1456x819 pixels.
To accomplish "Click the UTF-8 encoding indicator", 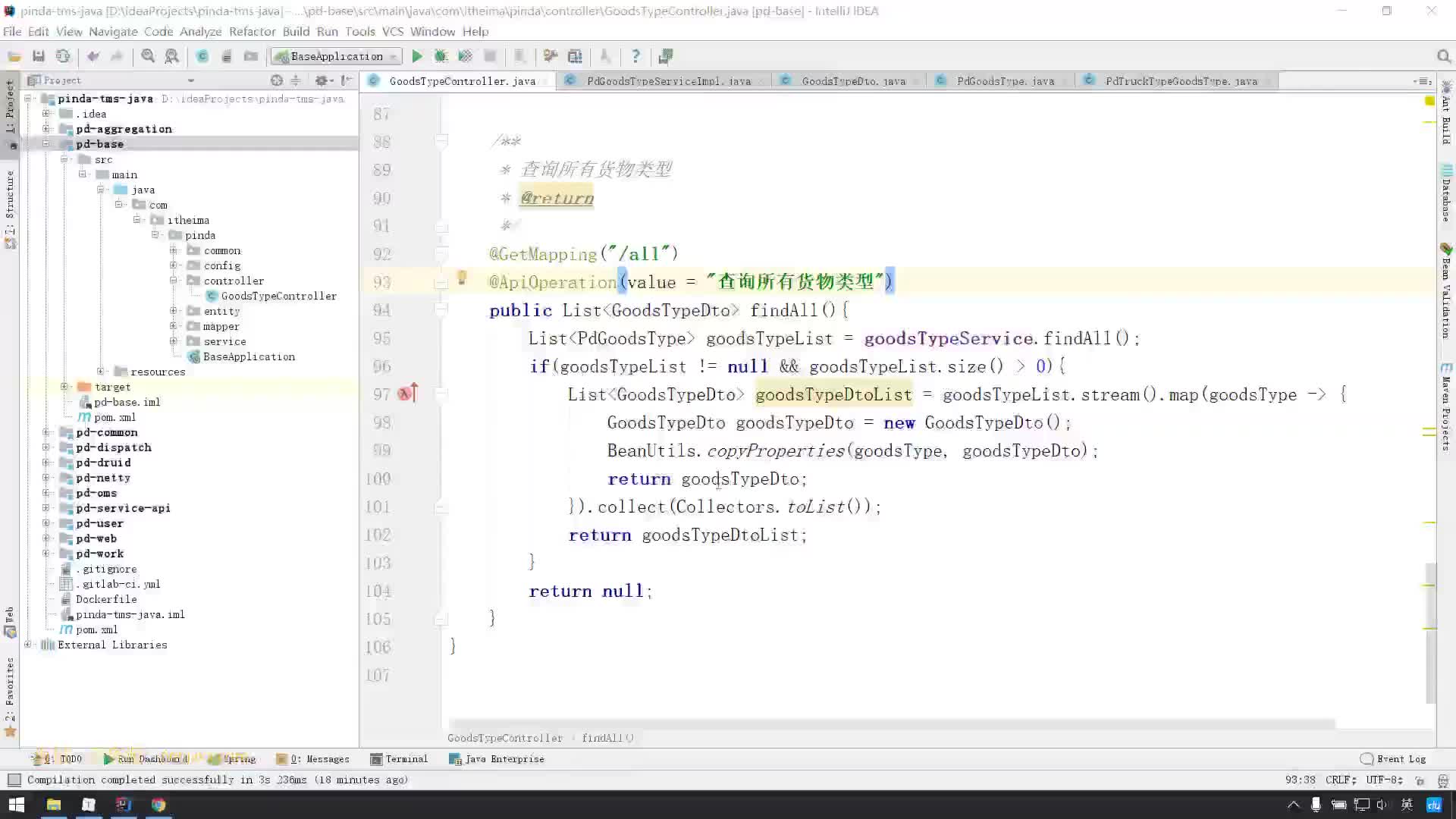I will pyautogui.click(x=1384, y=780).
